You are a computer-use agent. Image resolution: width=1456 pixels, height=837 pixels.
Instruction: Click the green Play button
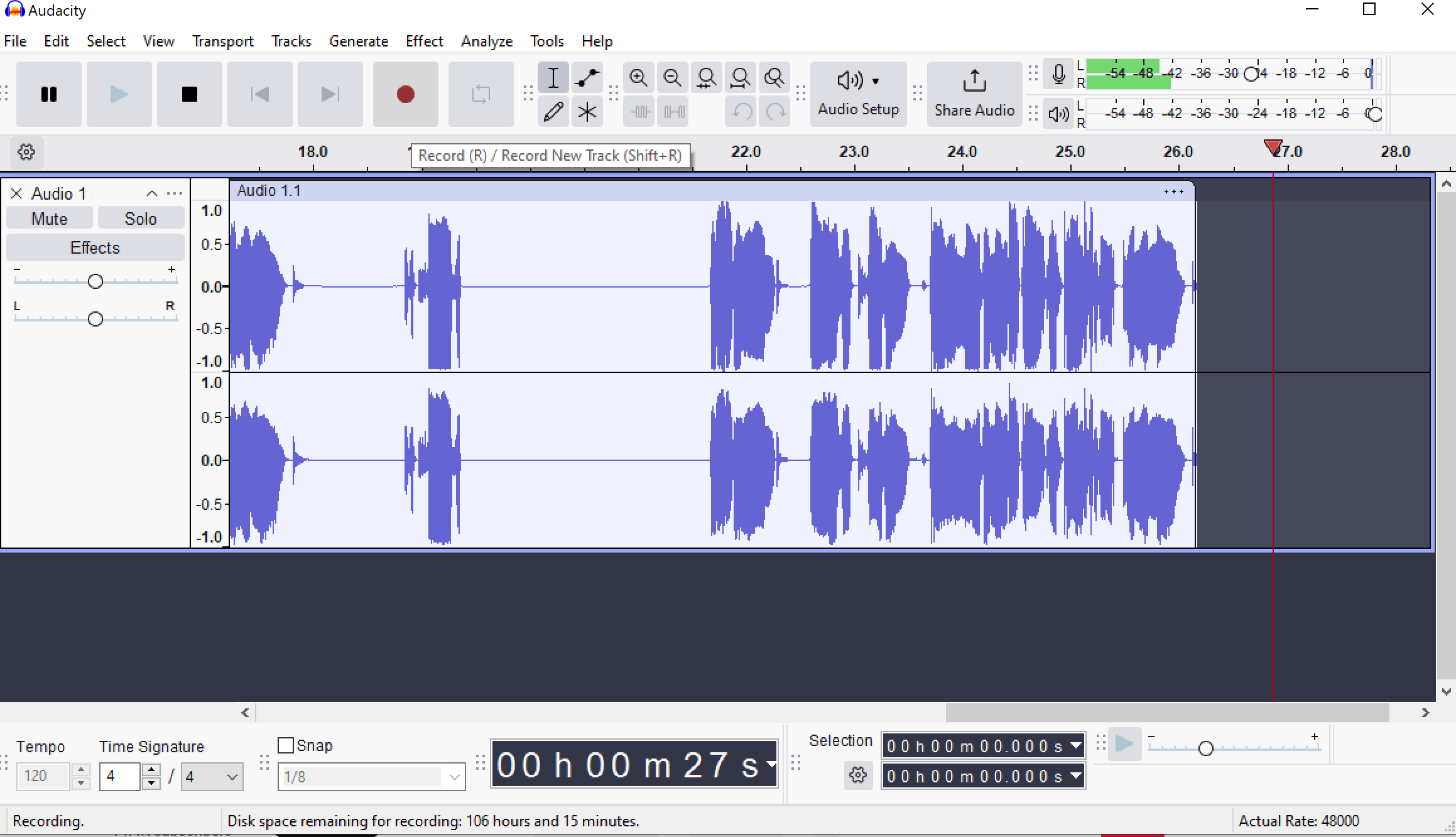pyautogui.click(x=119, y=94)
